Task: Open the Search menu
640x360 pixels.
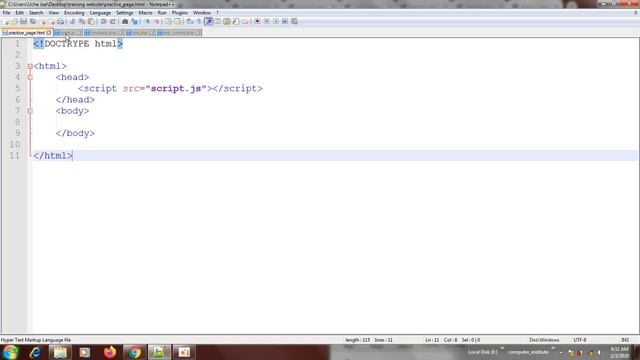Action: point(36,13)
